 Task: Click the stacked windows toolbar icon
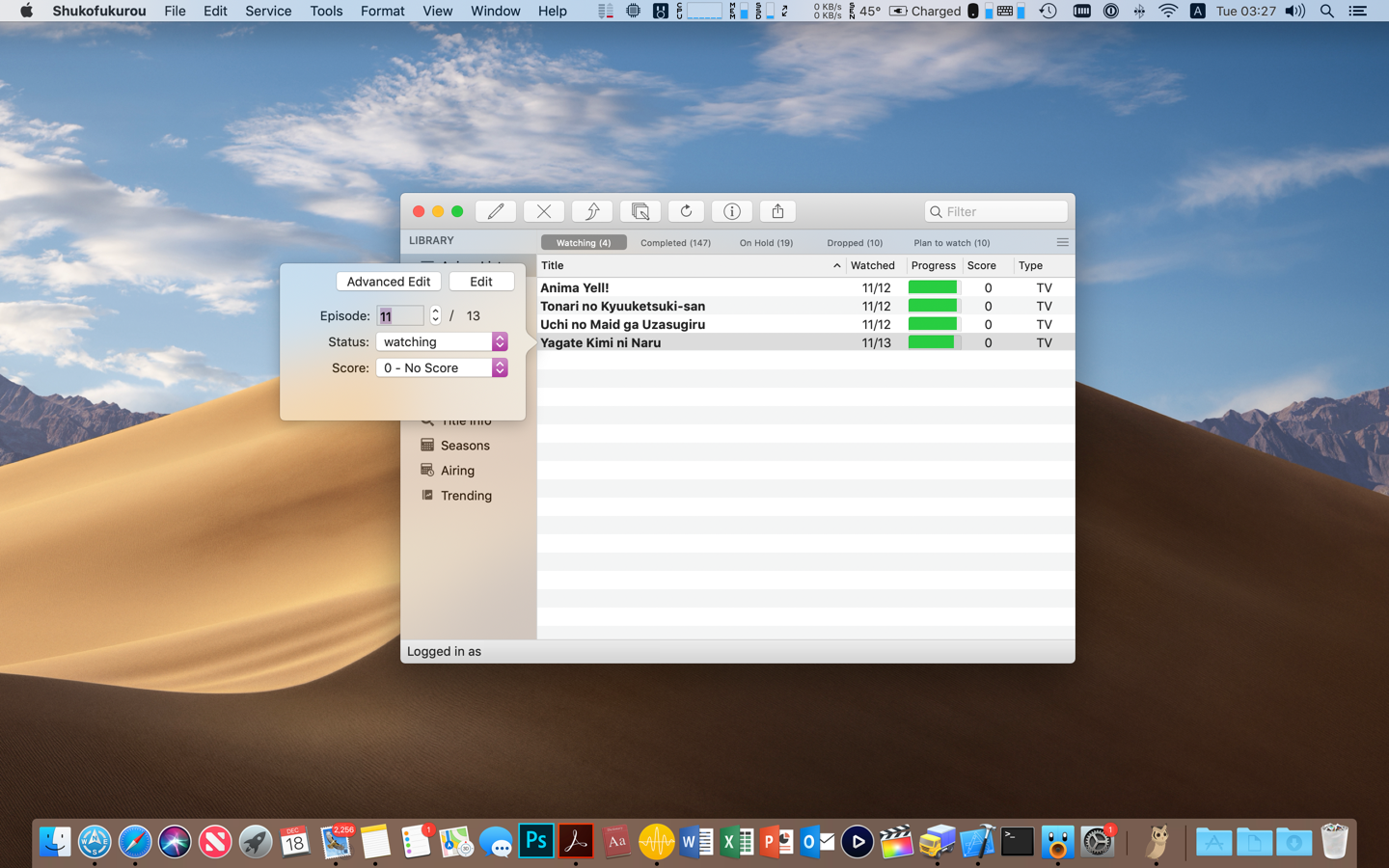click(x=640, y=211)
